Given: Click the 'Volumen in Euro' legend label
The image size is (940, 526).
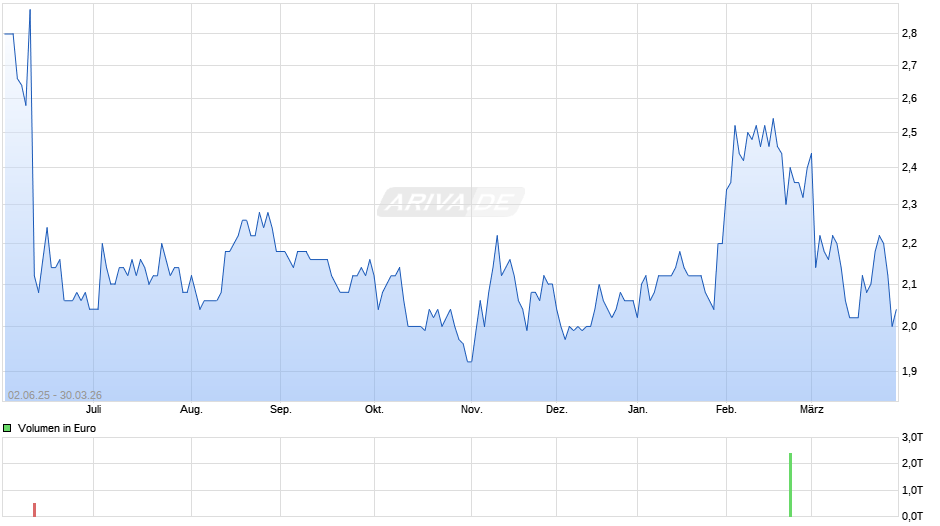Looking at the screenshot, I should [x=57, y=428].
